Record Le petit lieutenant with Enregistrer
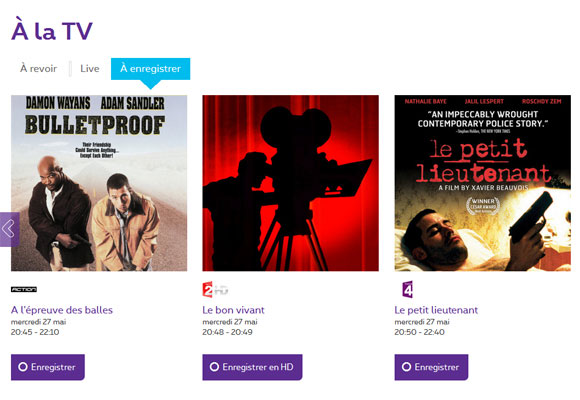580x400 pixels. pos(431,367)
